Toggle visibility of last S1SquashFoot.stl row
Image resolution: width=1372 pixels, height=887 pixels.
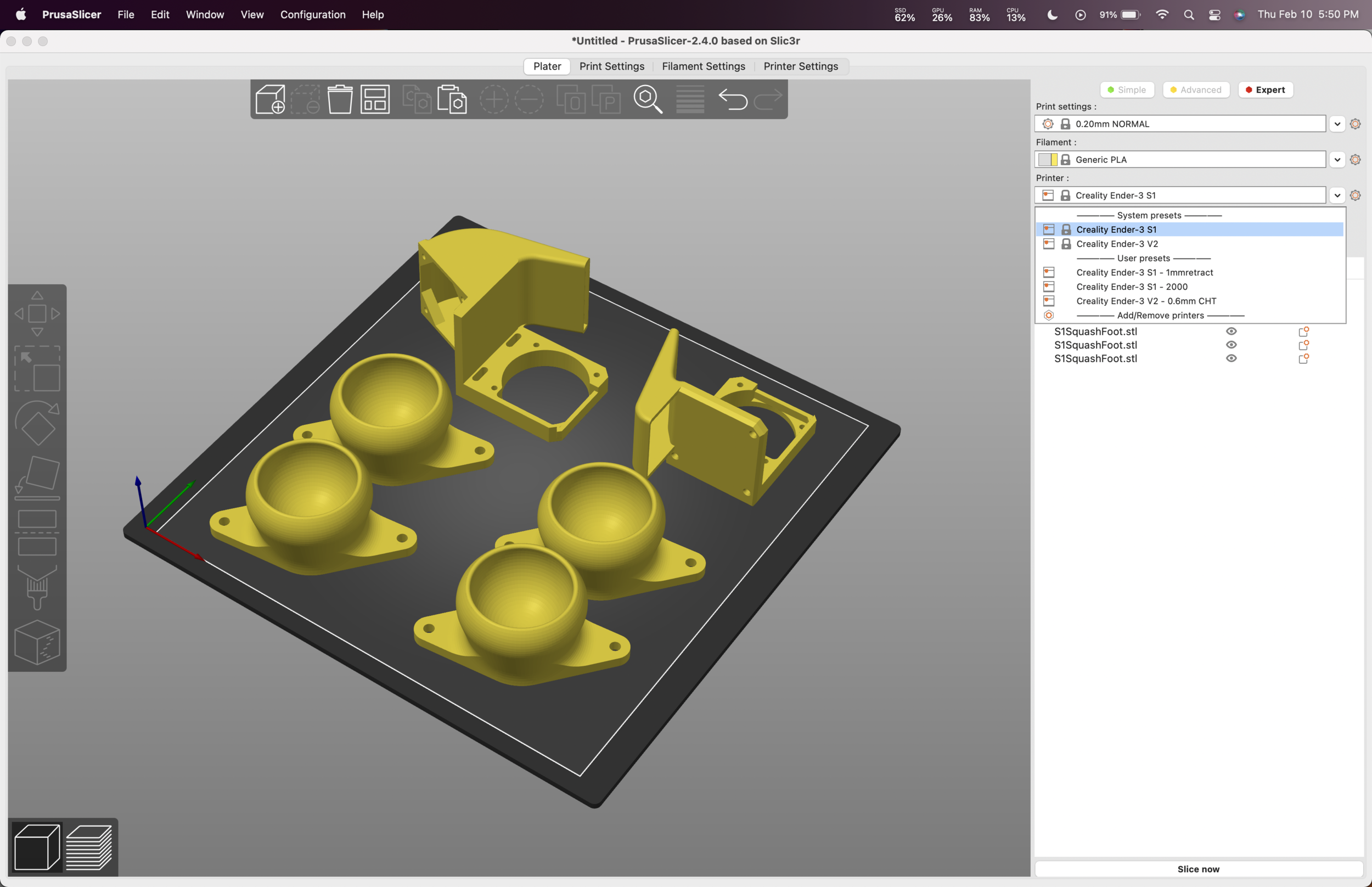(x=1231, y=358)
